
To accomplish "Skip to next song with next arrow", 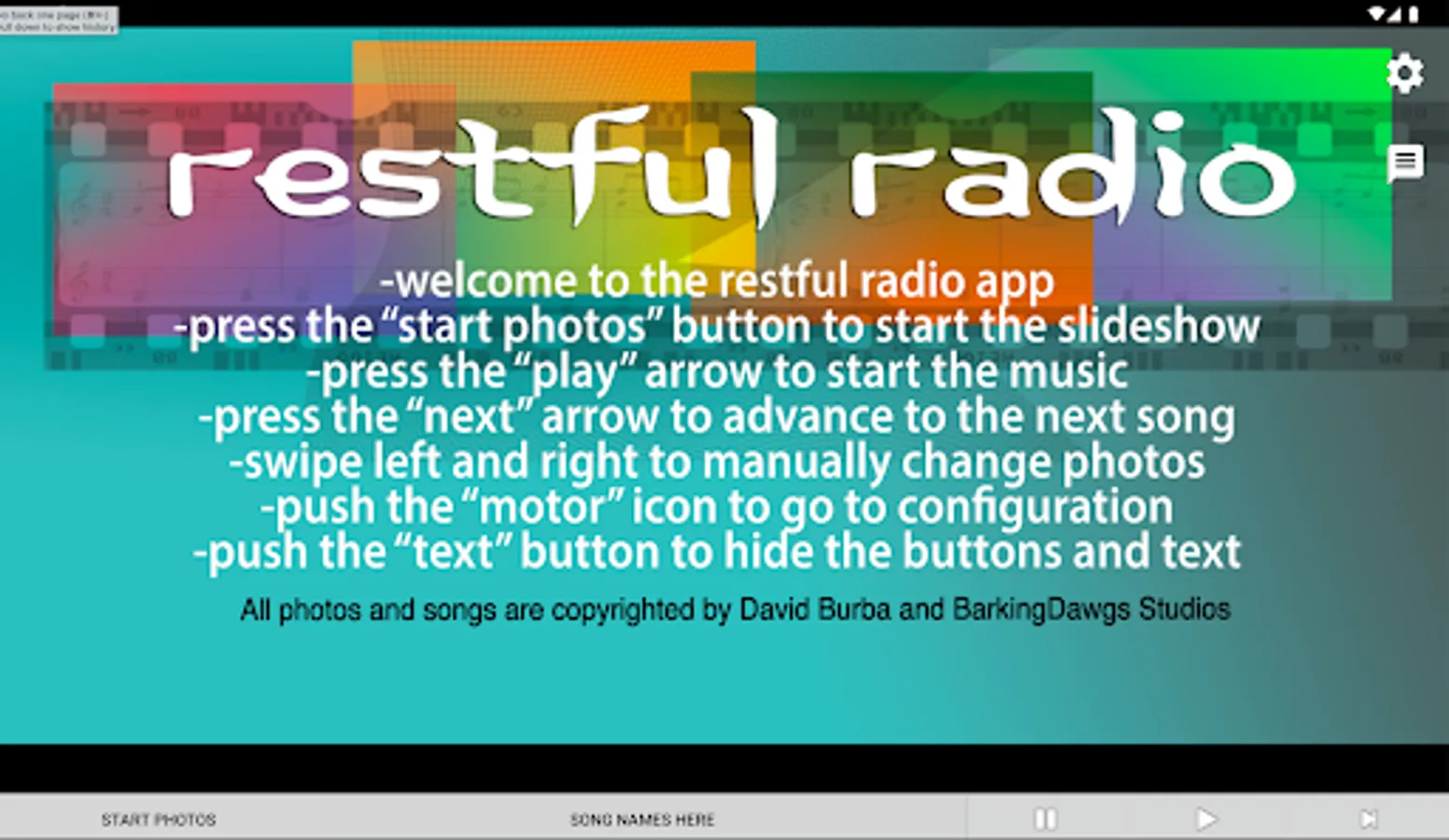I will (1369, 819).
